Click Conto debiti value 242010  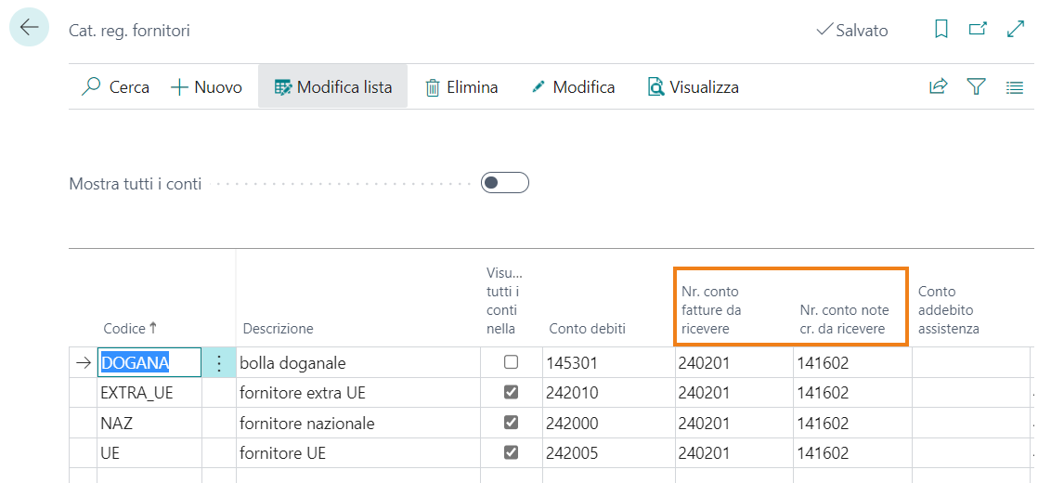tap(609, 393)
